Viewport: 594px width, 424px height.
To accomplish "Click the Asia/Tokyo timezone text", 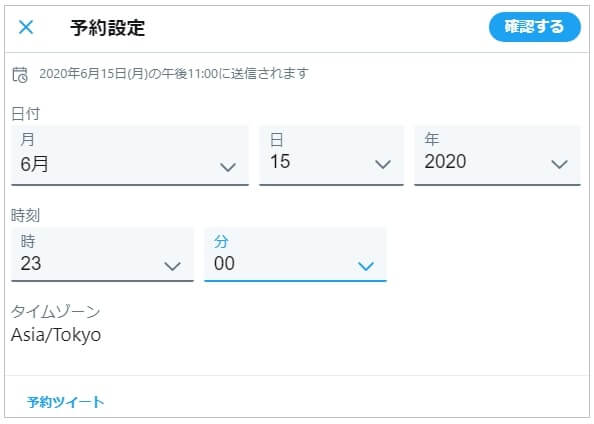I will [x=56, y=335].
